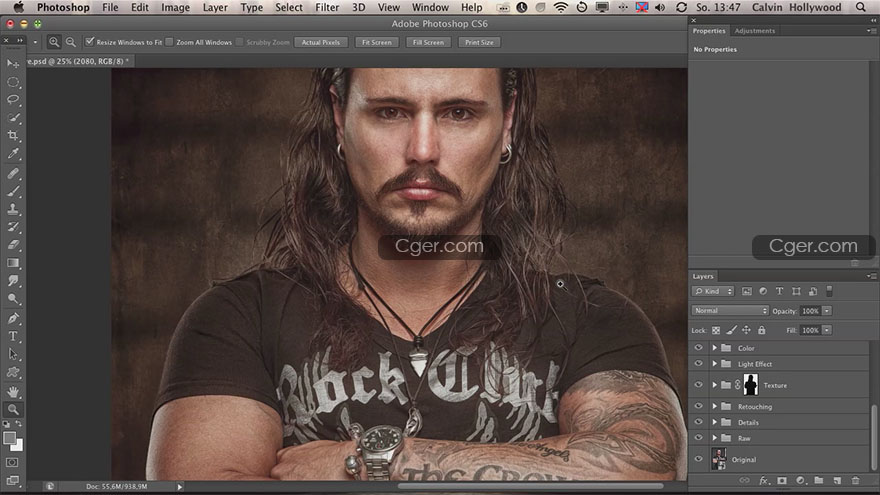Select the Clone Stamp tool

13,209
